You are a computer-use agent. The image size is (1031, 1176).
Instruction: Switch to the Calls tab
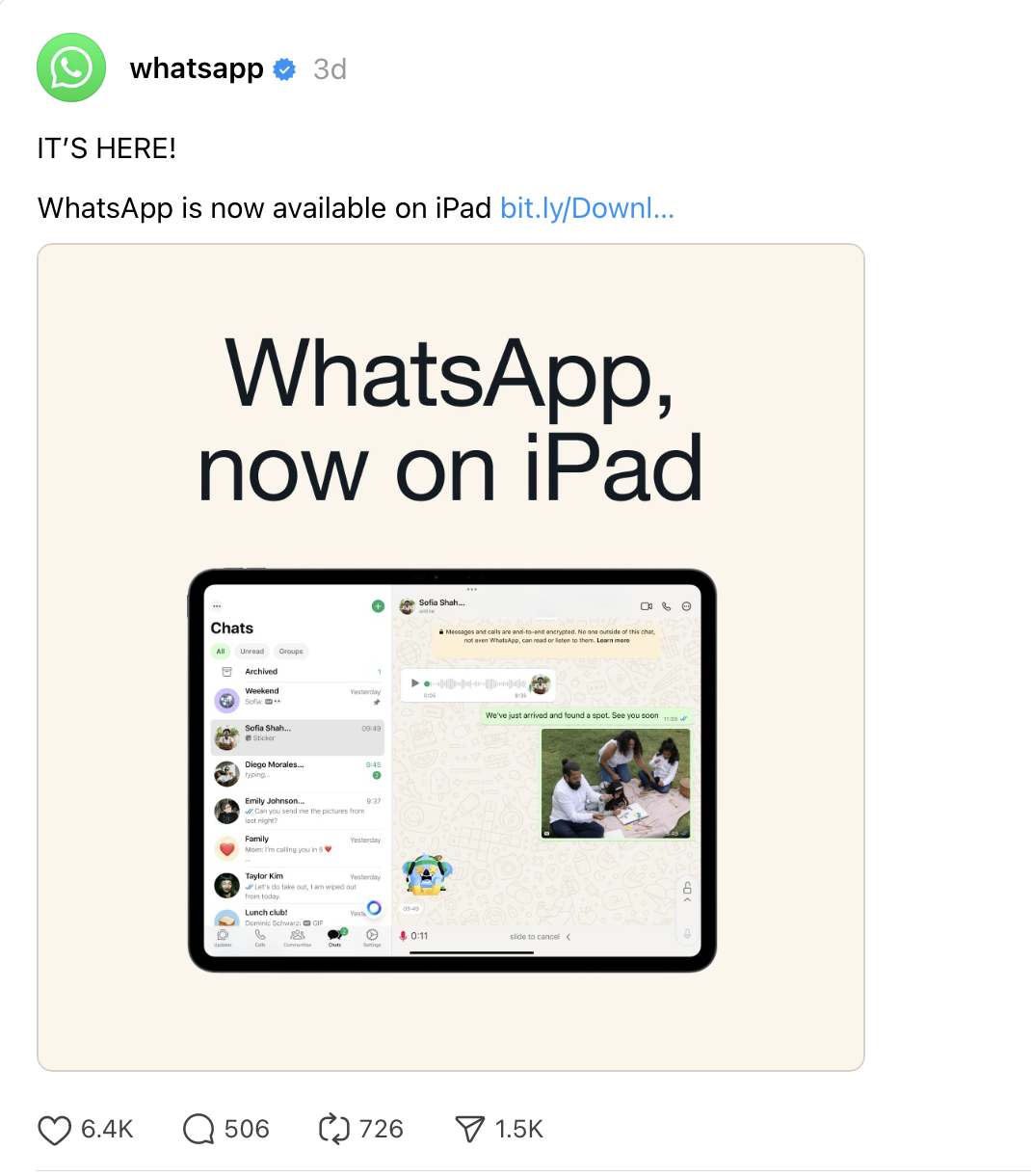[260, 937]
